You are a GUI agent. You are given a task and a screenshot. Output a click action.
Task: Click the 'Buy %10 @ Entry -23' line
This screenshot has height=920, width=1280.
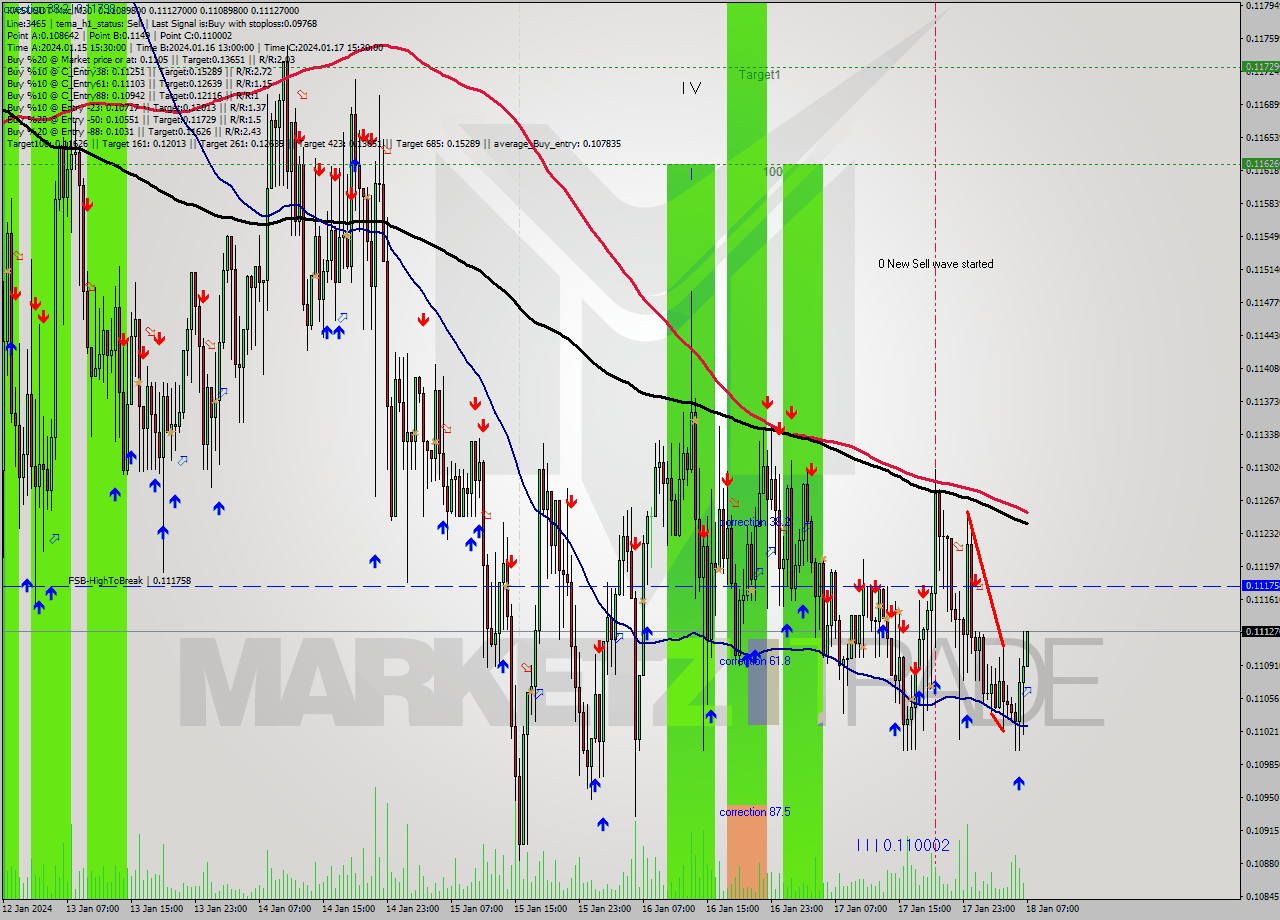pos(136,107)
